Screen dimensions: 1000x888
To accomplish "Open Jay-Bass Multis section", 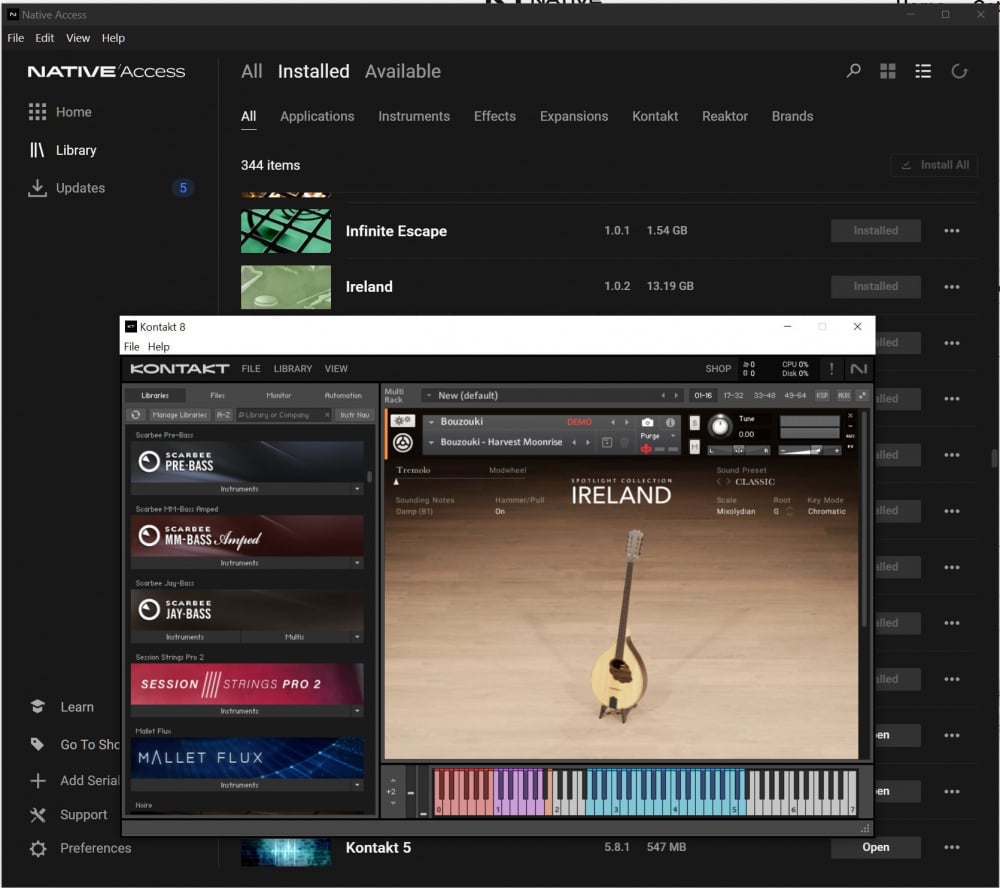I will 295,637.
